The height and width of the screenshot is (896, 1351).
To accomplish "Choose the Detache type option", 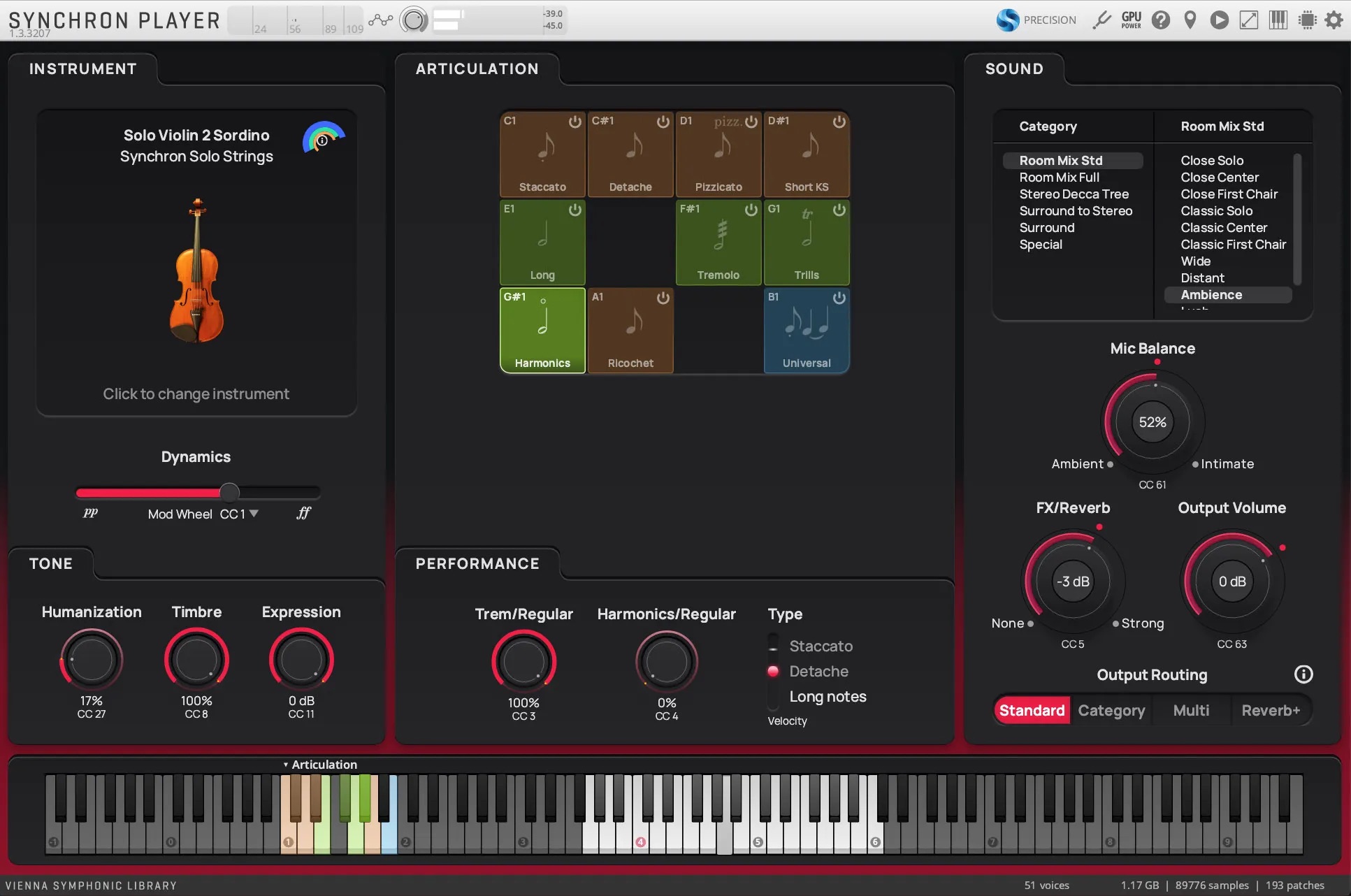I will 818,671.
